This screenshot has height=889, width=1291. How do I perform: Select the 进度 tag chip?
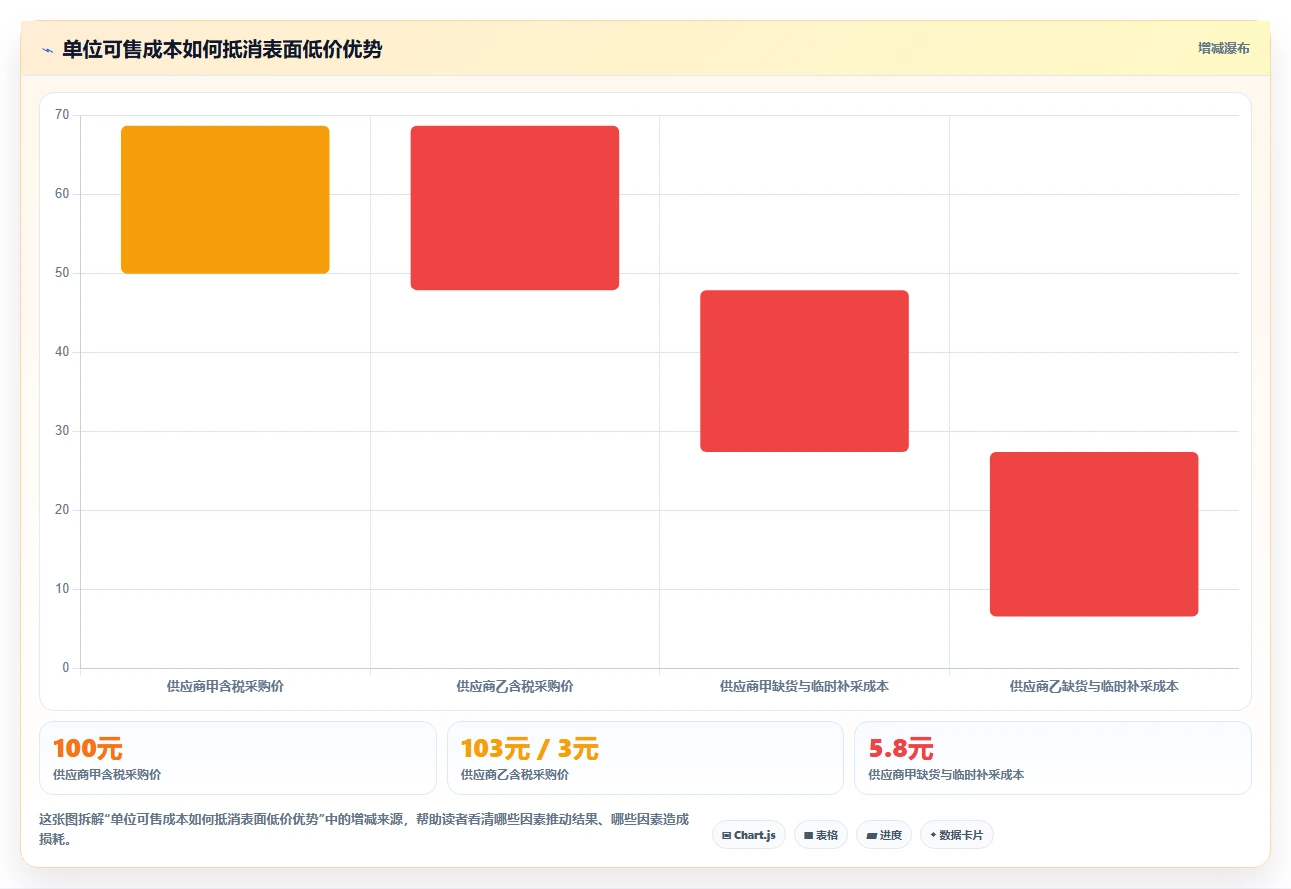tap(884, 835)
